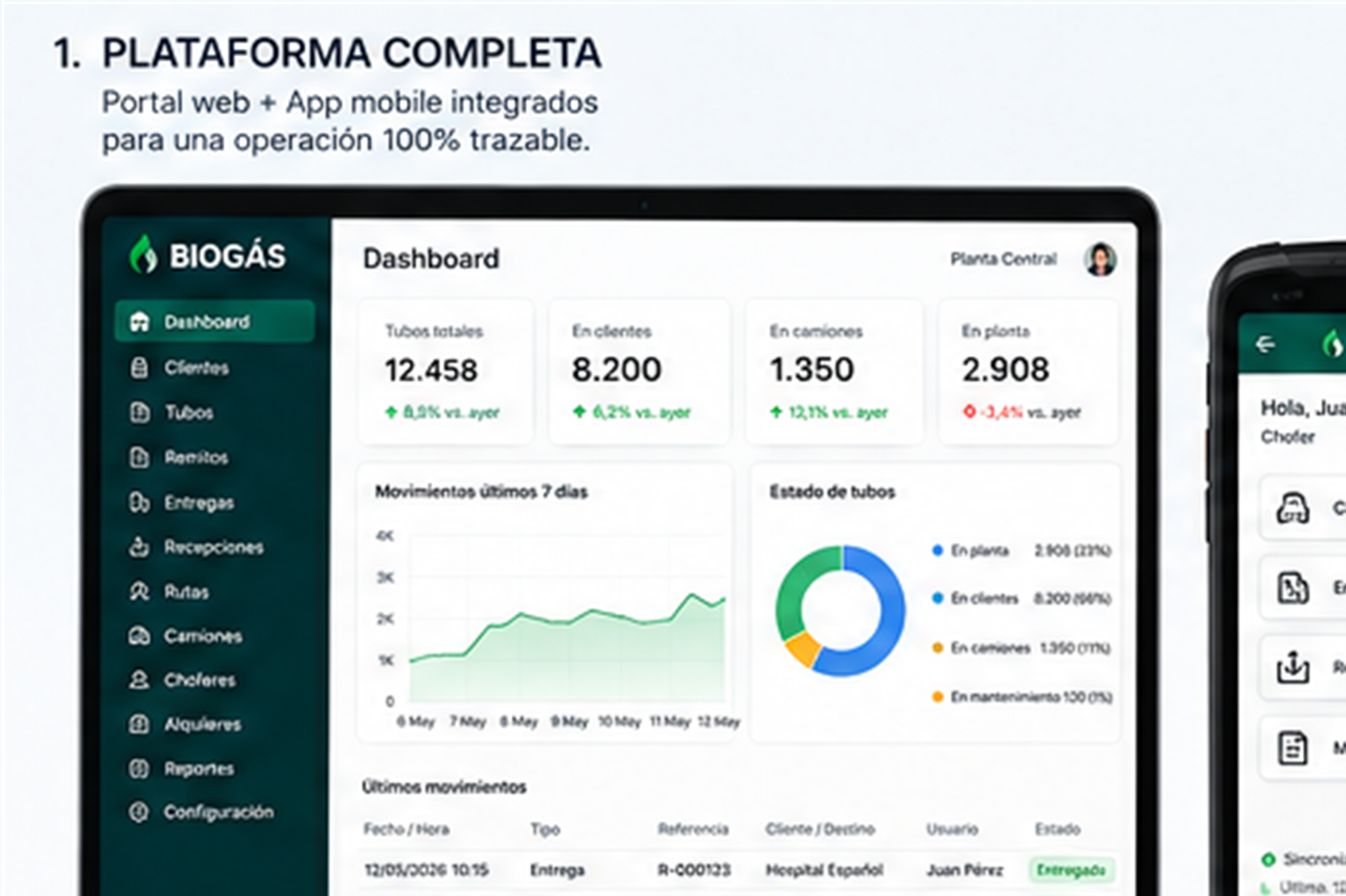Viewport: 1346px width, 896px height.
Task: Tap the document icon in phone app
Action: (x=1292, y=587)
